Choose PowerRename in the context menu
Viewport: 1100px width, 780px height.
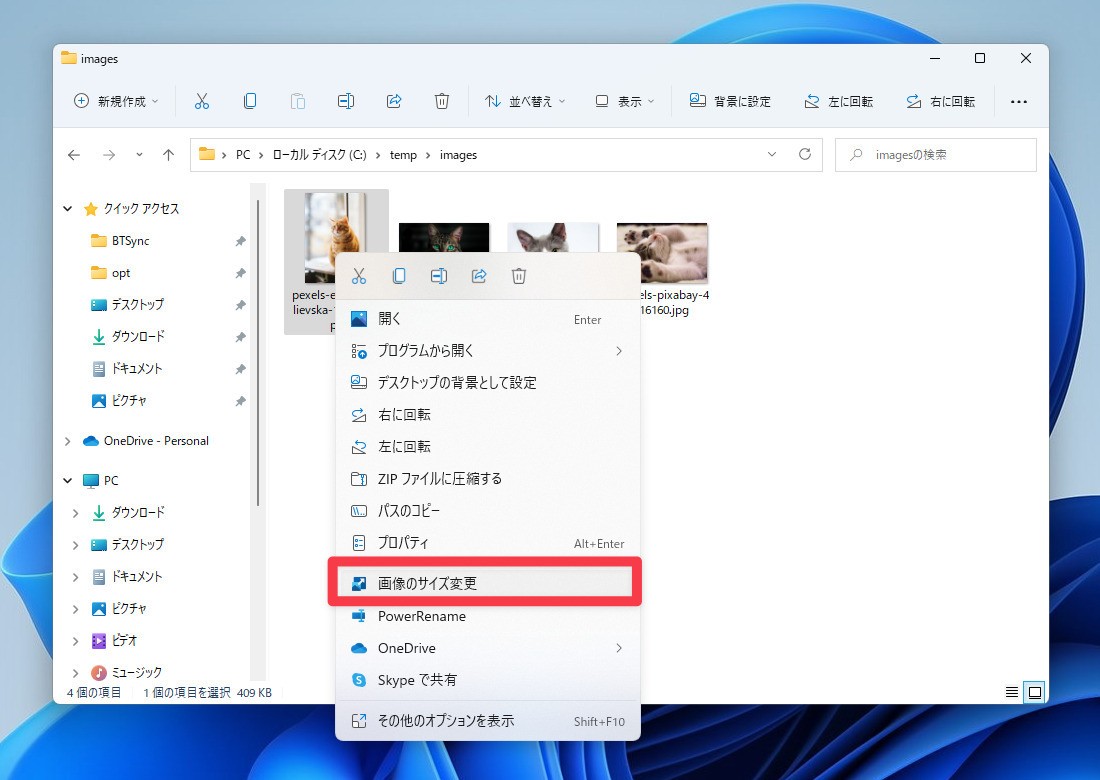[421, 616]
